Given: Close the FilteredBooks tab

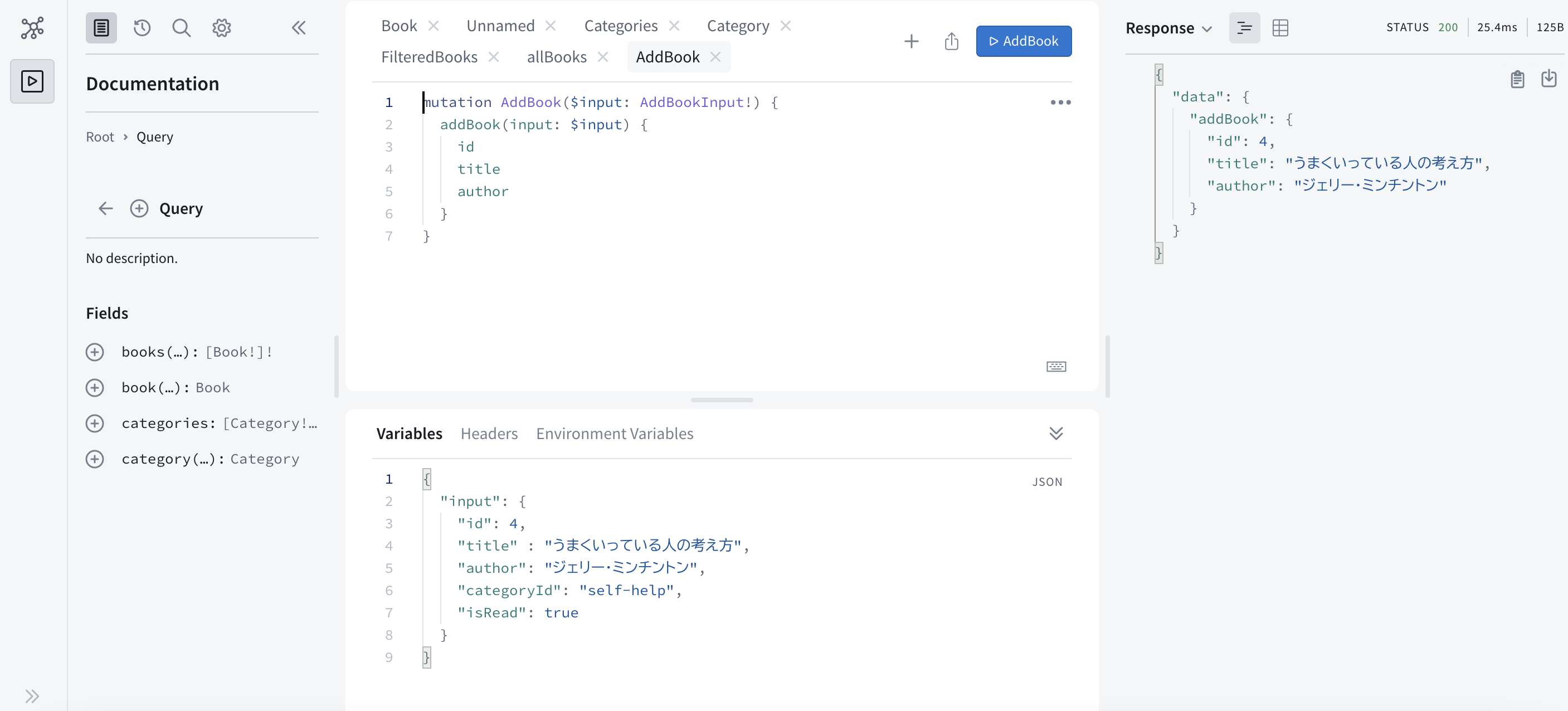Looking at the screenshot, I should pos(494,57).
